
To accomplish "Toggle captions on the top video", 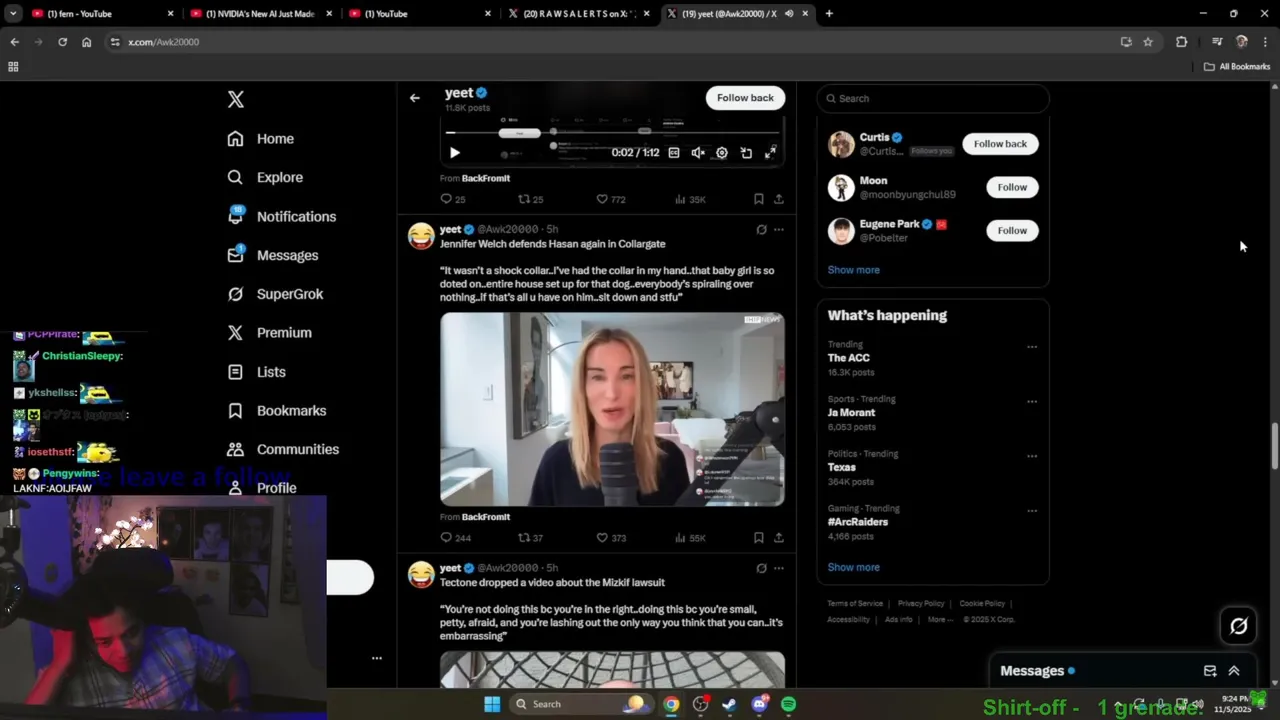I will tap(674, 153).
